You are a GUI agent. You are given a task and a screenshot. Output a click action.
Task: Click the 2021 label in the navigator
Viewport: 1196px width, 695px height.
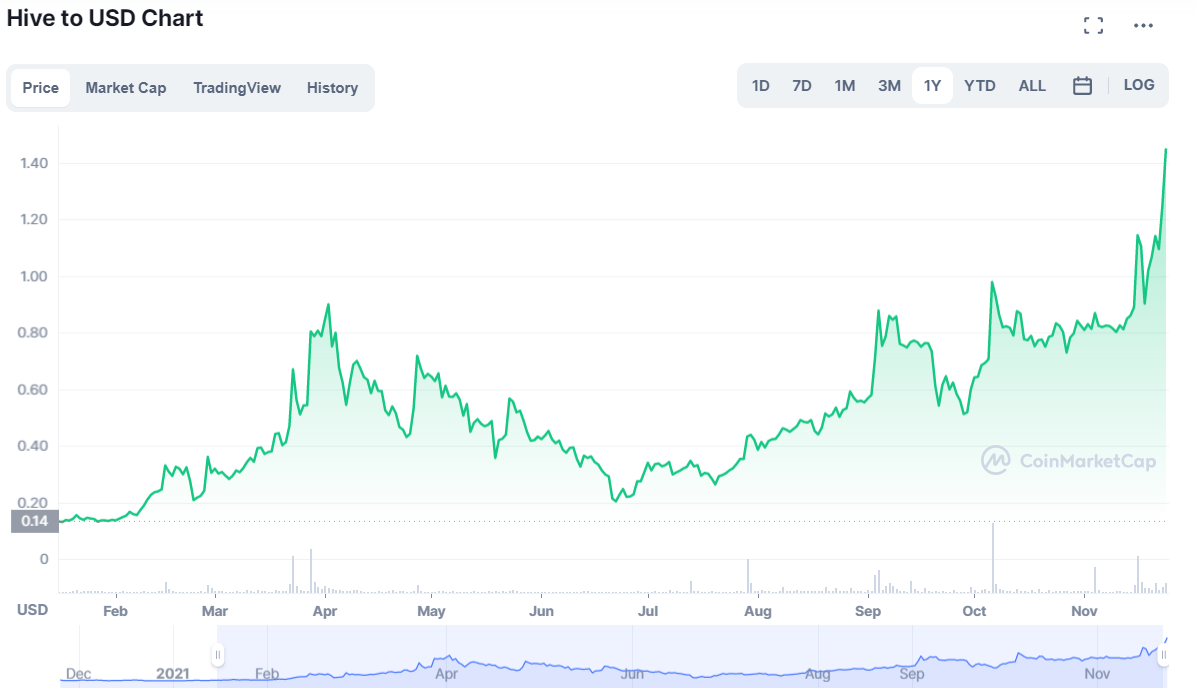(x=172, y=674)
